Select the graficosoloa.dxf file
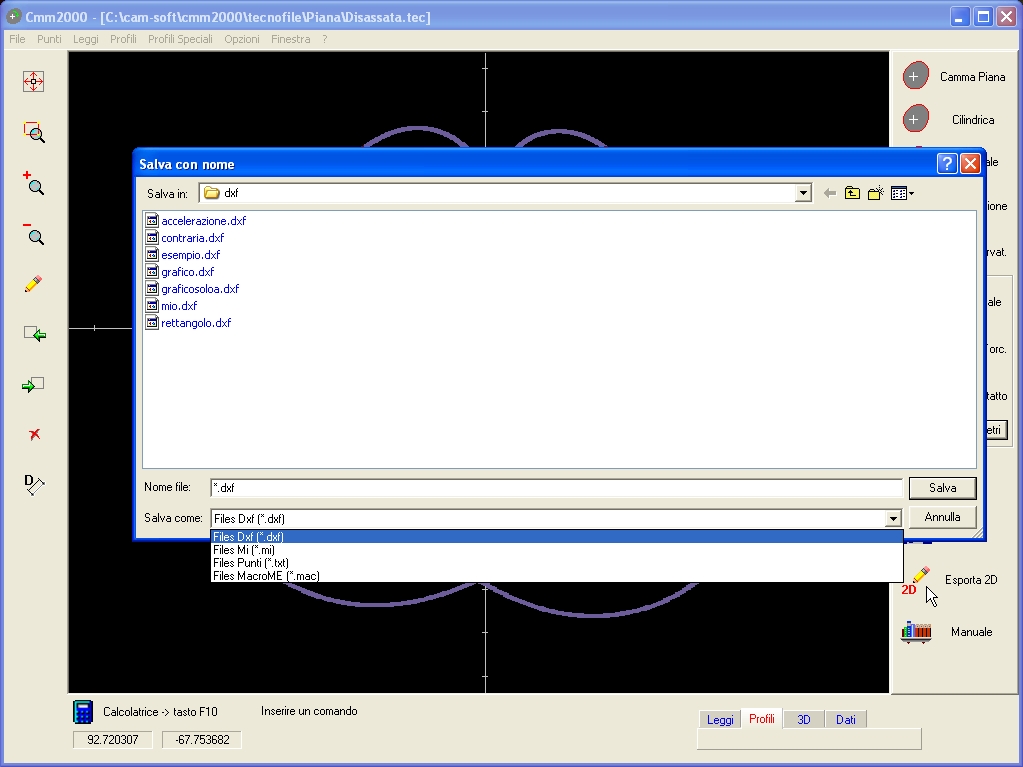The image size is (1023, 767). [200, 288]
